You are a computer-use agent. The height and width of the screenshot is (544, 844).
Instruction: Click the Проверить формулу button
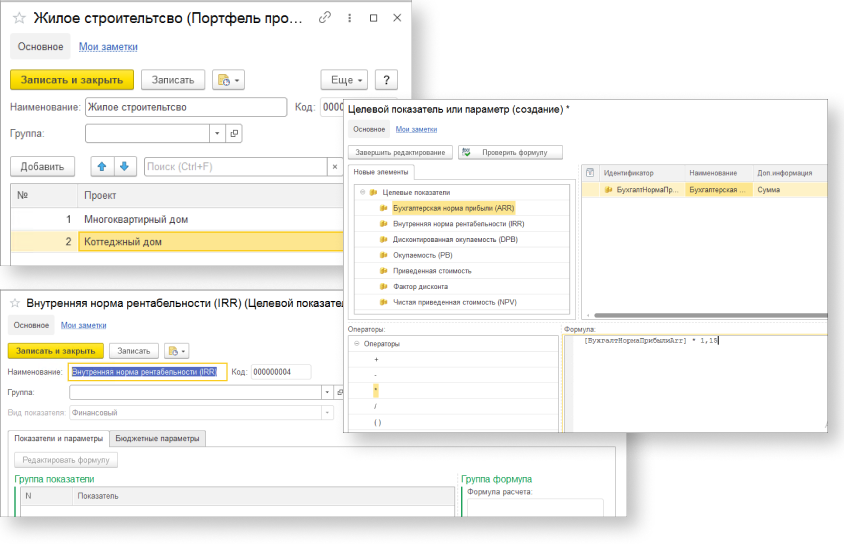511,152
